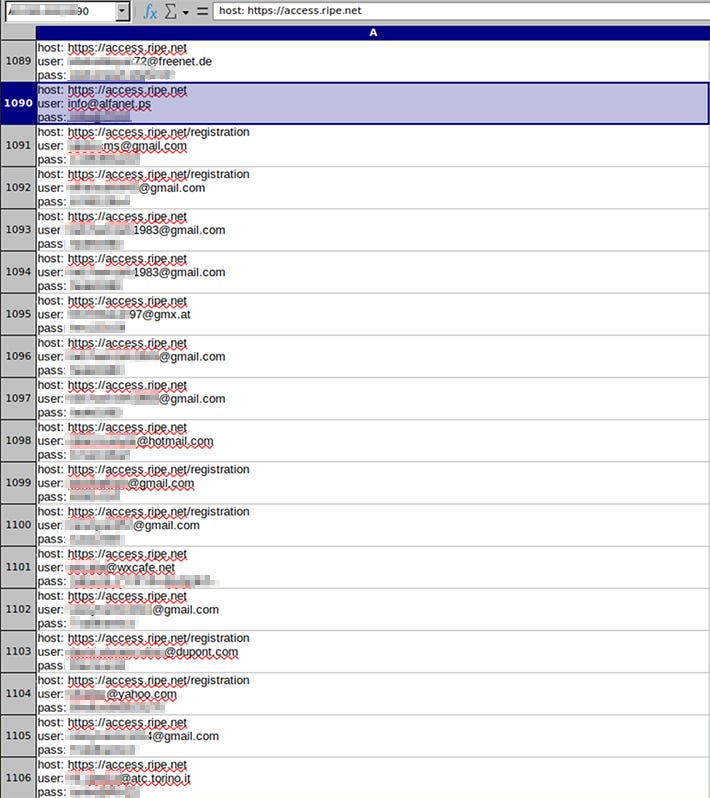Expand the Sum function dropdown arrow
Image resolution: width=710 pixels, height=798 pixels.
(x=185, y=12)
